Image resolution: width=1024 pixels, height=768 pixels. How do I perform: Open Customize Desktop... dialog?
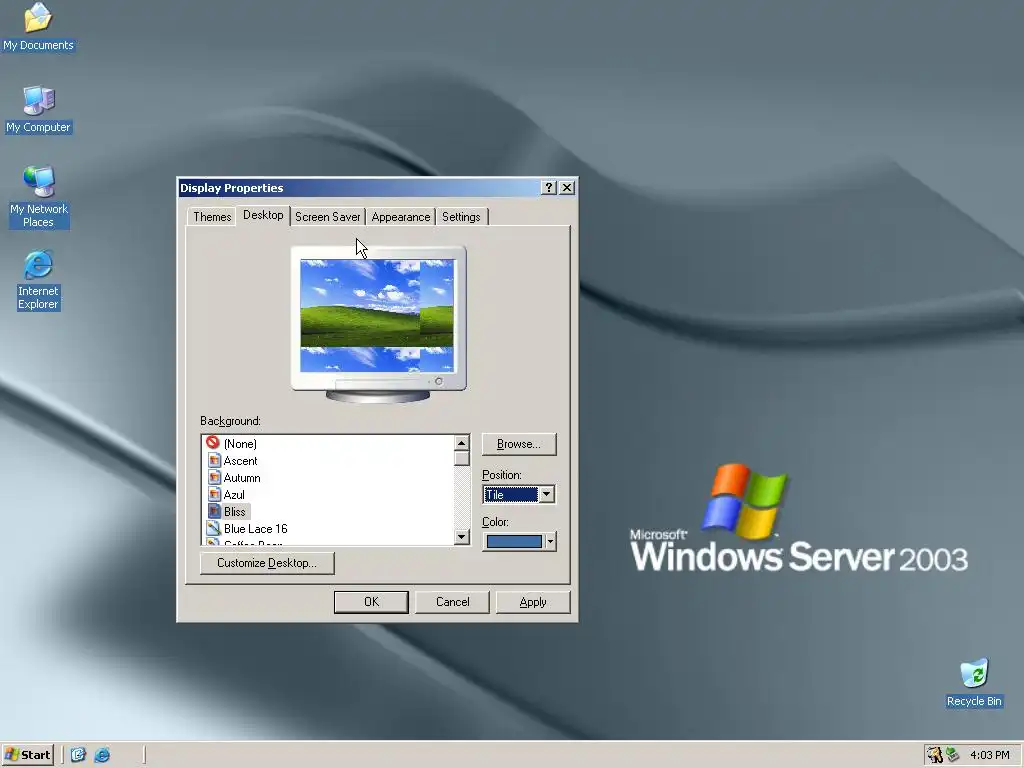point(266,563)
